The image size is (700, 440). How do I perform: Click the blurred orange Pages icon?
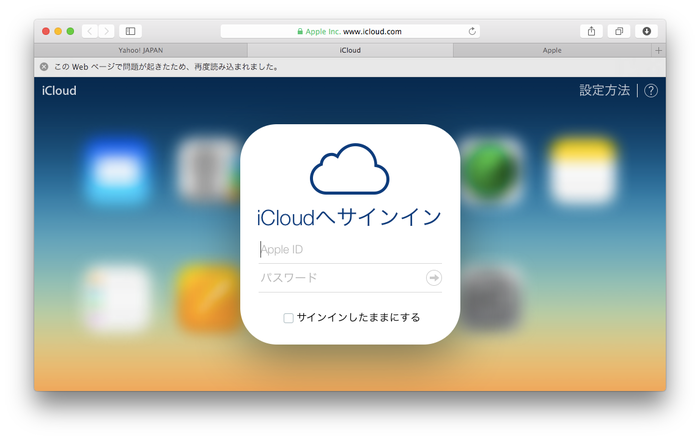209,298
